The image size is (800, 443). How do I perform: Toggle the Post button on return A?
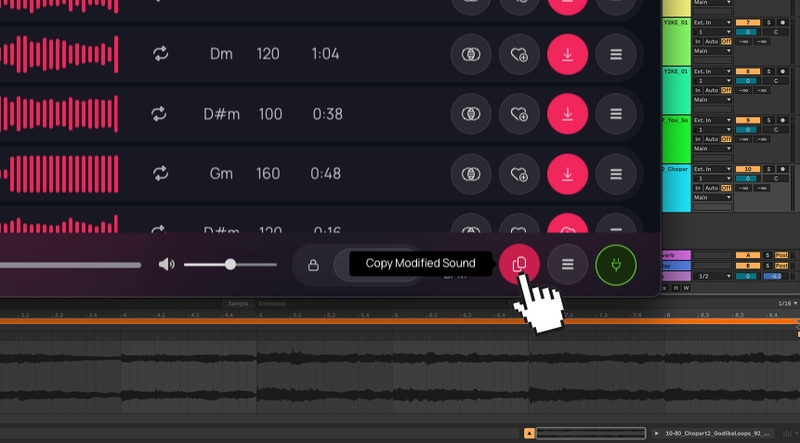[x=781, y=255]
